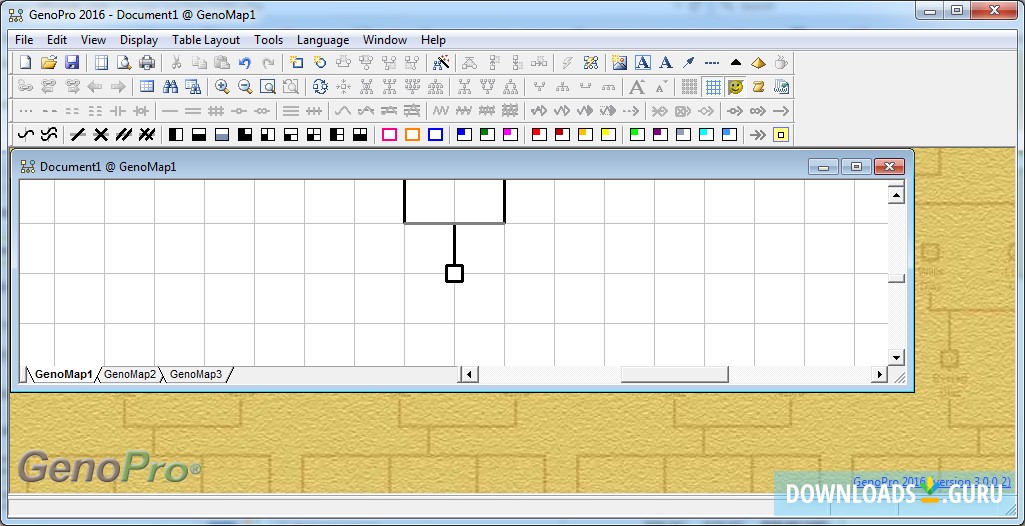Click the Family Wizard magic wand icon
Image resolution: width=1025 pixels, height=526 pixels.
[x=441, y=63]
